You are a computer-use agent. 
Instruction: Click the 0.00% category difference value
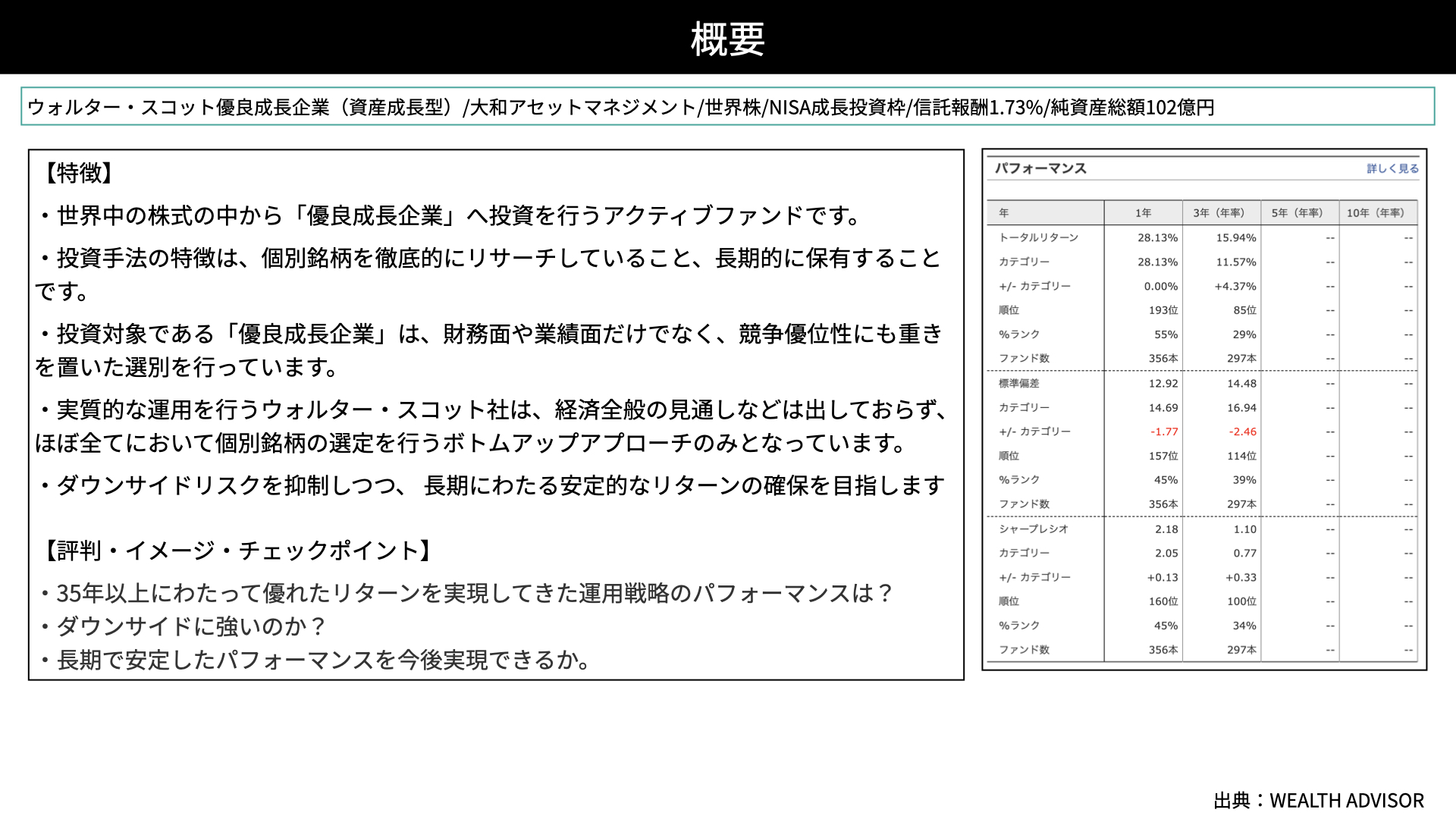[1161, 286]
